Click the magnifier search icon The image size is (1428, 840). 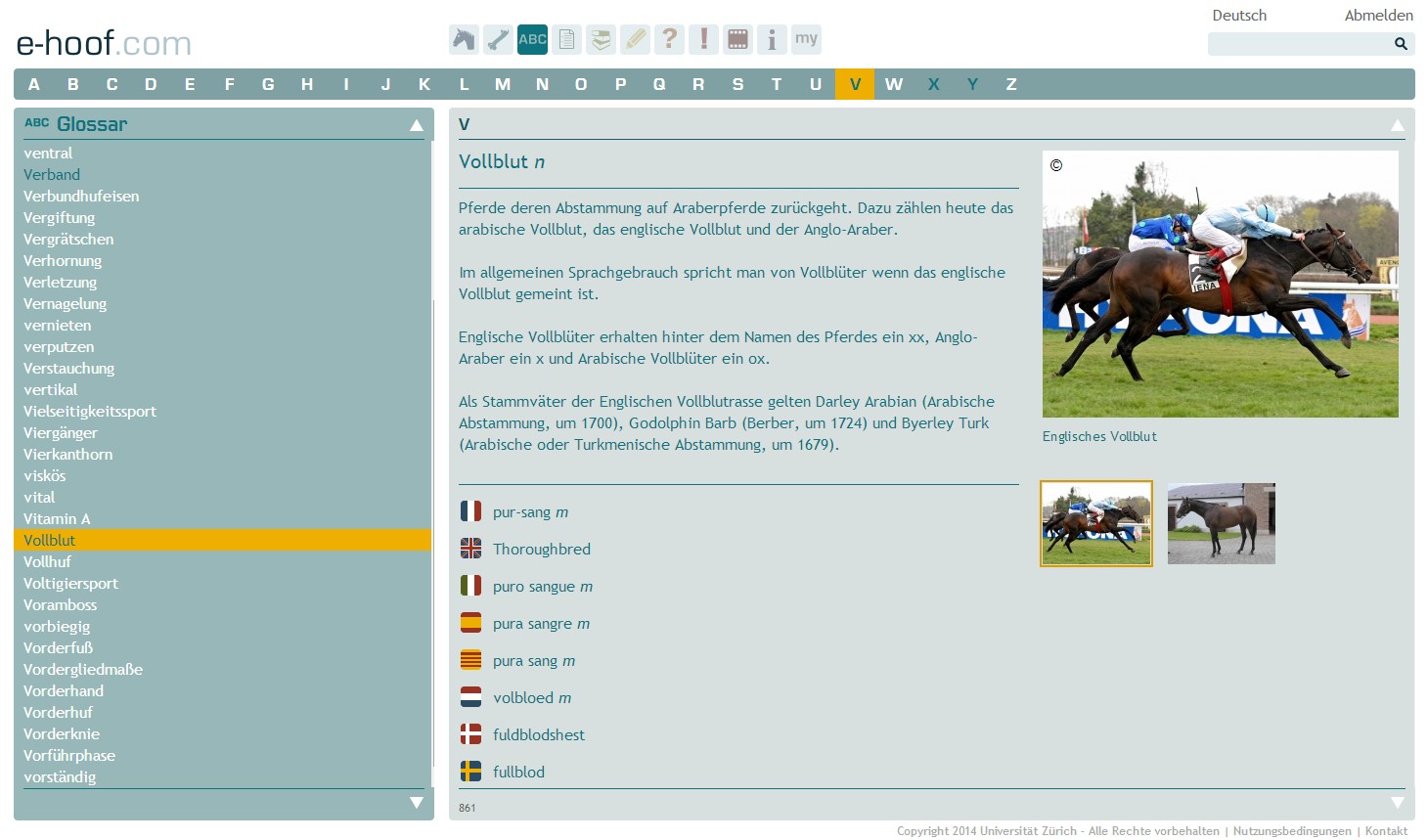1401,44
